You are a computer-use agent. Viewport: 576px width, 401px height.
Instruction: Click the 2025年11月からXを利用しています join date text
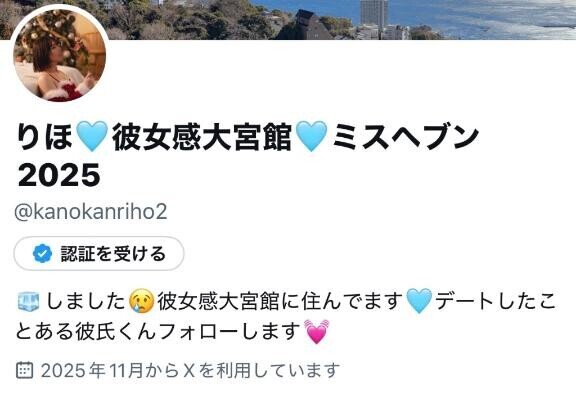point(190,370)
